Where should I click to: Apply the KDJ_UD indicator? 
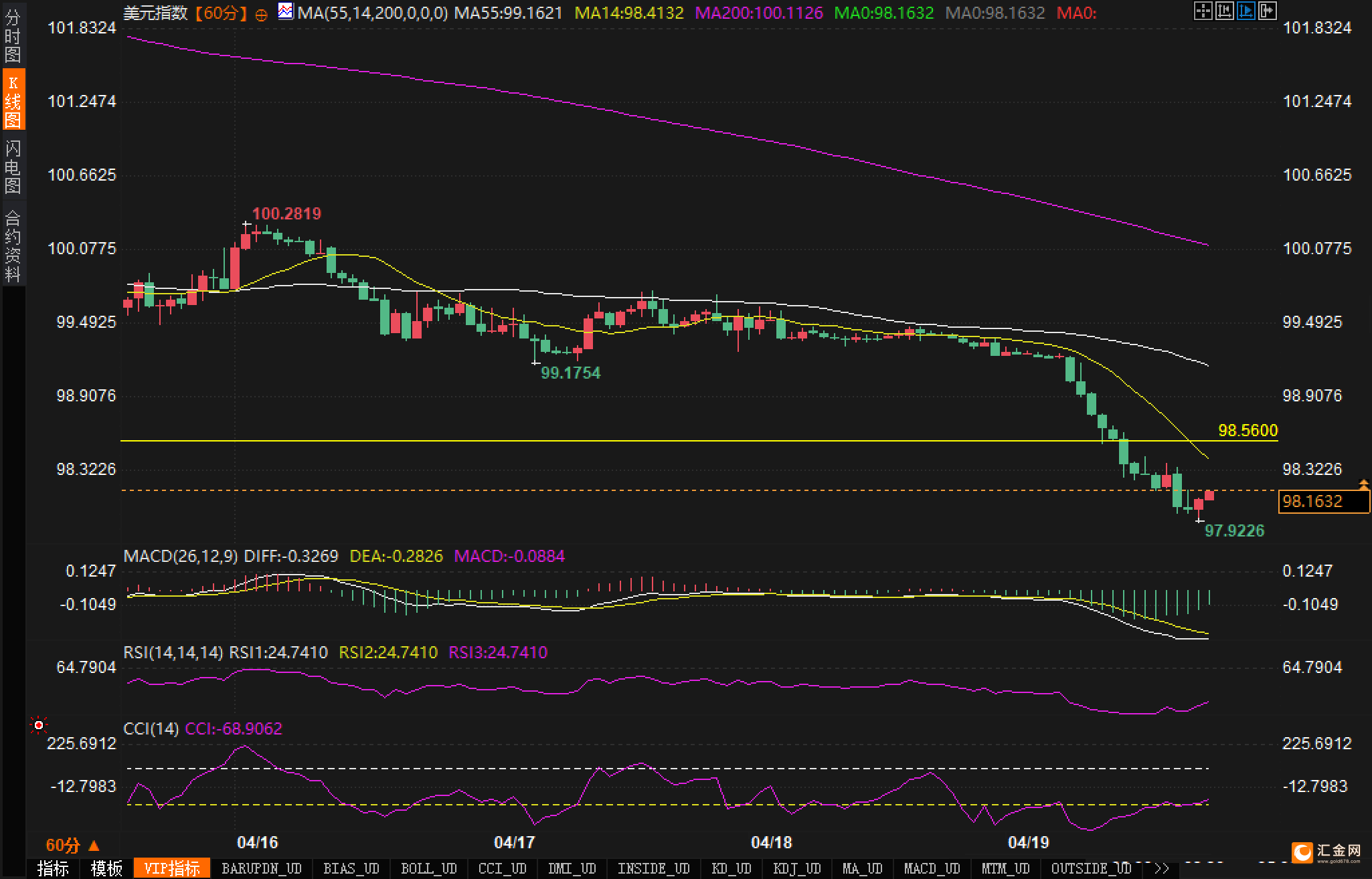(796, 868)
